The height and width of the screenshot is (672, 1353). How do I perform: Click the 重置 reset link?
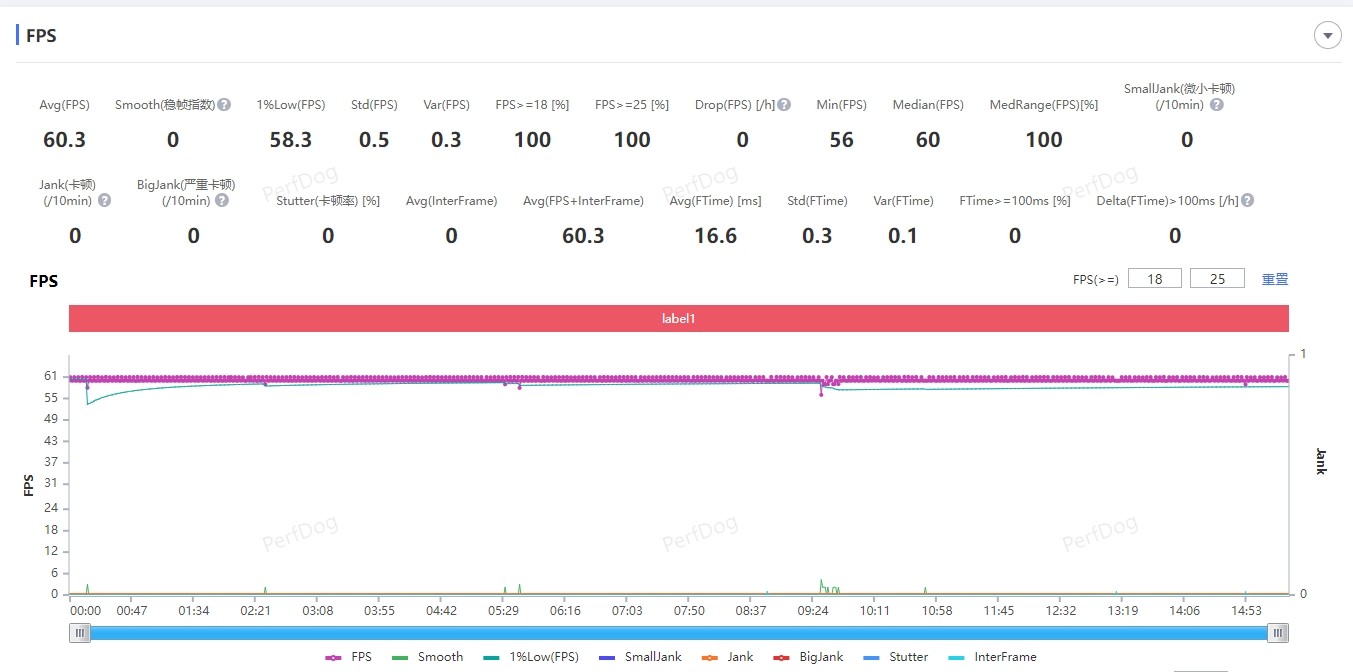pos(1274,279)
